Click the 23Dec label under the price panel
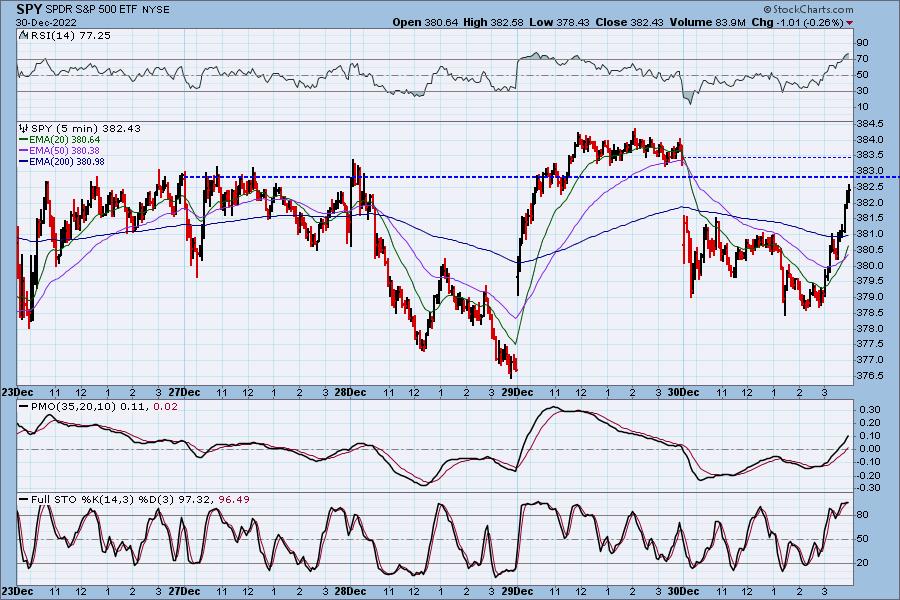Screen dimensions: 900x600 pyautogui.click(x=17, y=393)
